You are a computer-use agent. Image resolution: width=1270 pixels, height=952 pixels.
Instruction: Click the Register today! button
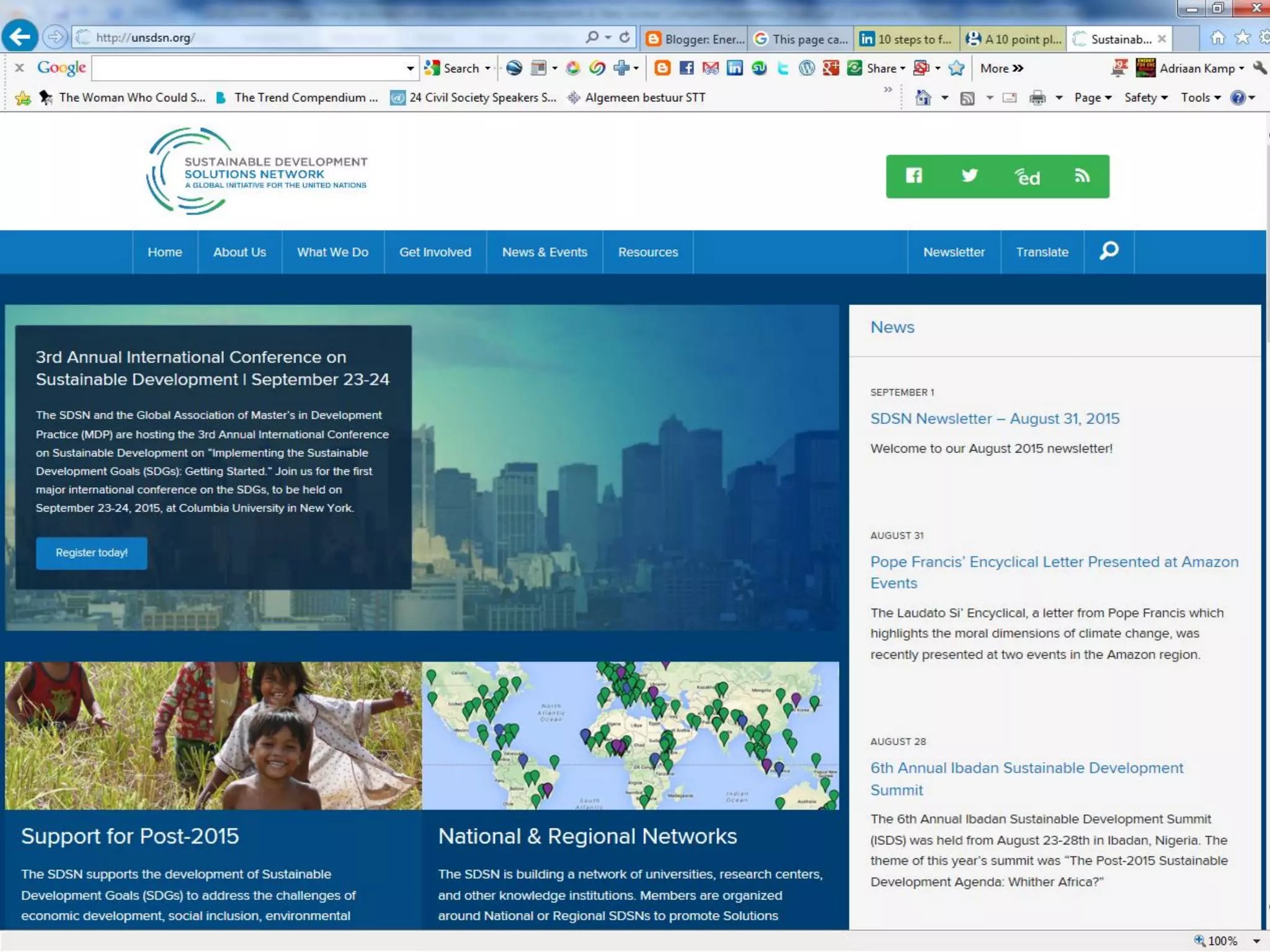click(92, 553)
